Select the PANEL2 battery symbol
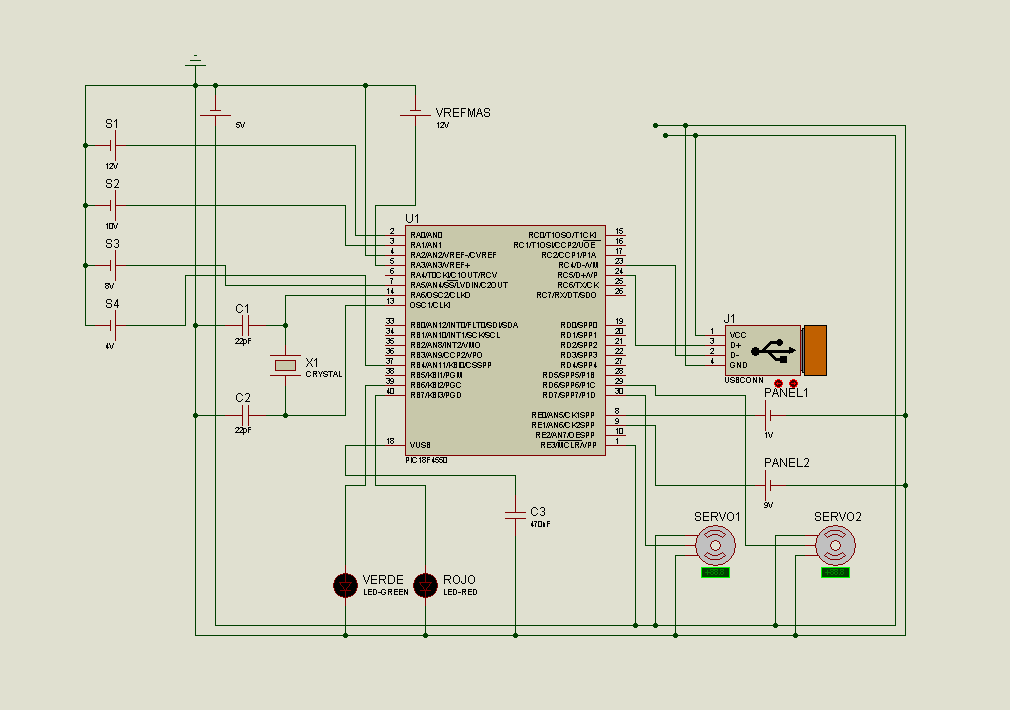Screen dimensions: 1010x710 (x=768, y=485)
